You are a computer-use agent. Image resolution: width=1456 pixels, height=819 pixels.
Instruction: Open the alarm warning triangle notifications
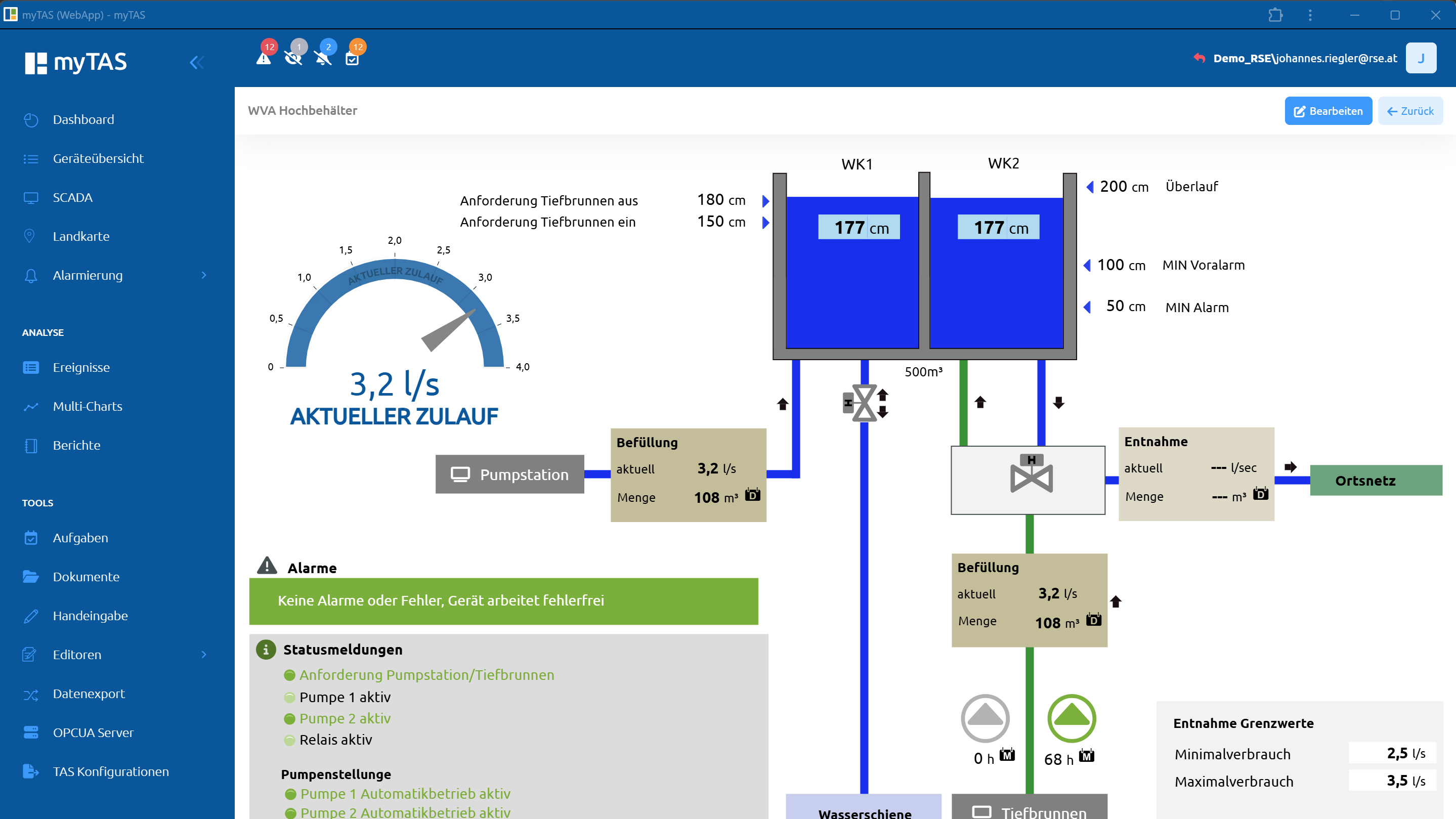tap(264, 58)
